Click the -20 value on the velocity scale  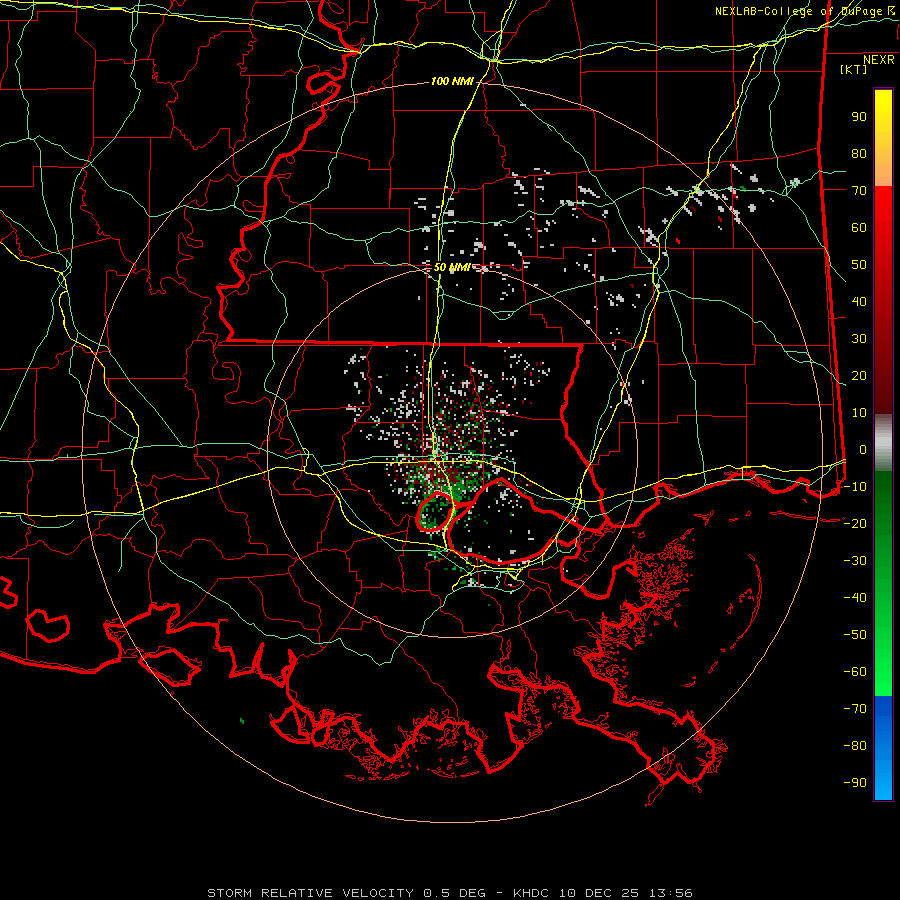[x=855, y=523]
